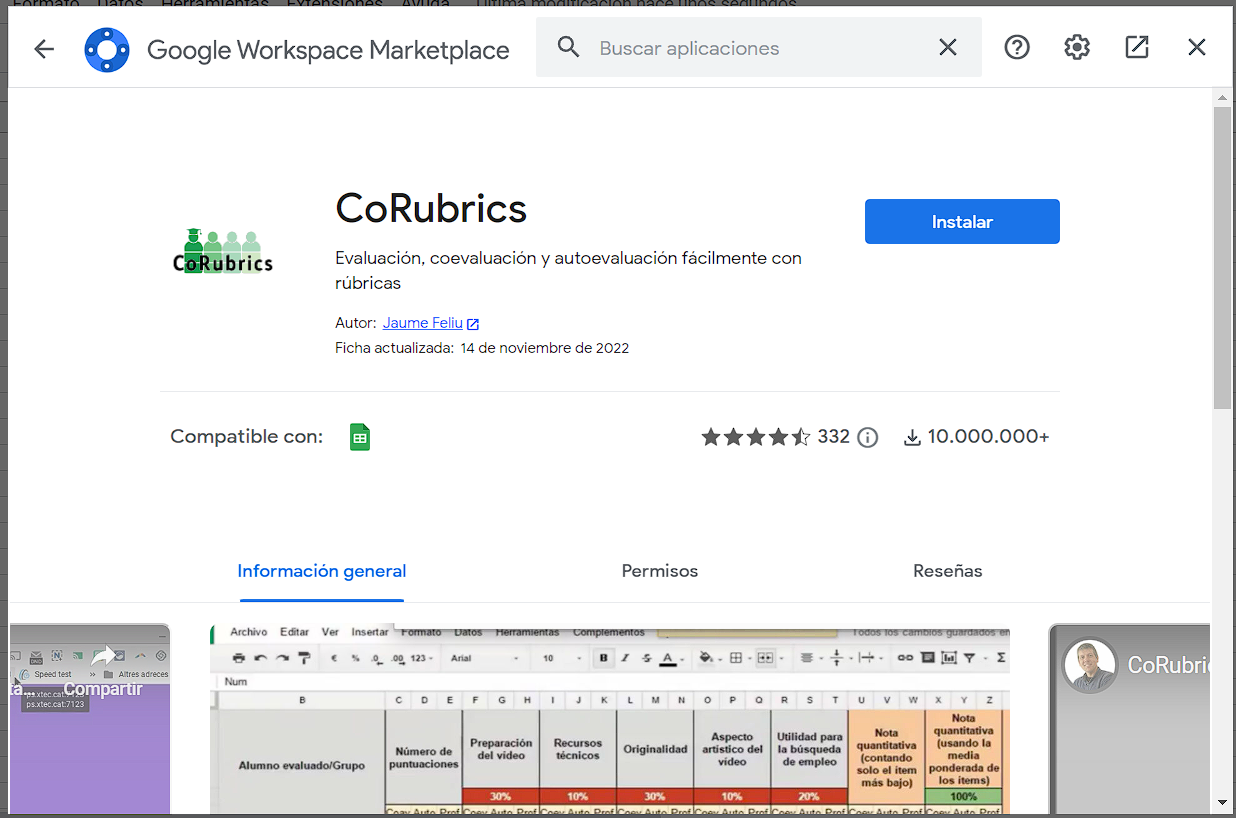Close the Marketplace dialog
1236x818 pixels.
(x=1197, y=47)
